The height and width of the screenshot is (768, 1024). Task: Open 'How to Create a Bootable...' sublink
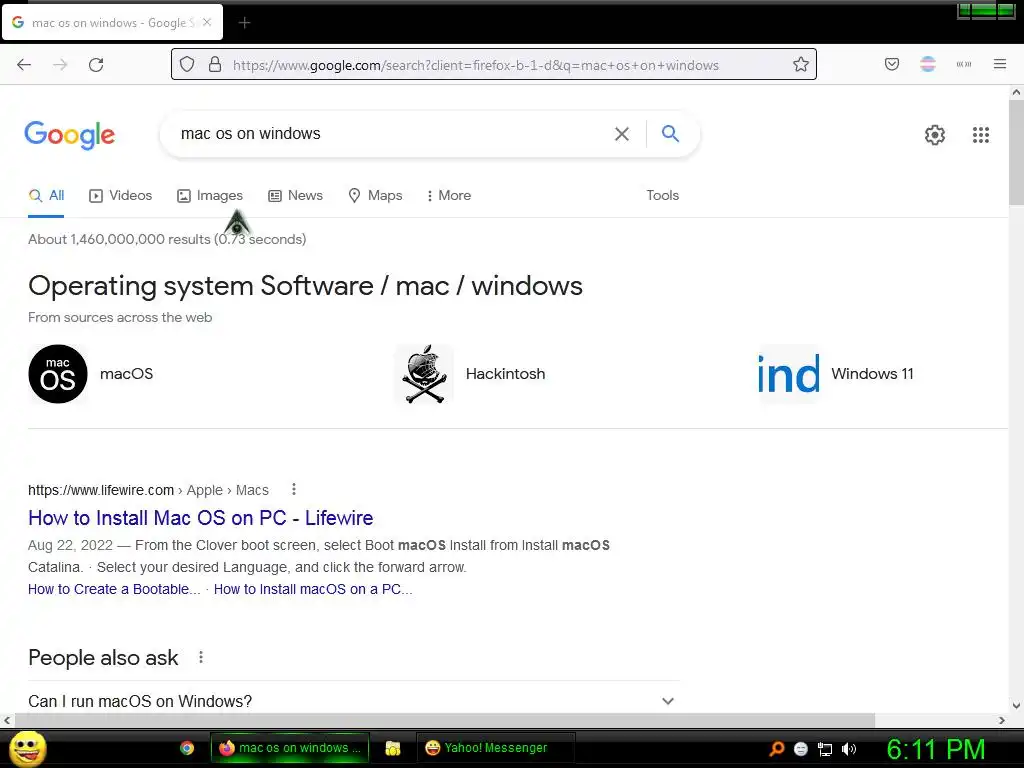tap(114, 589)
